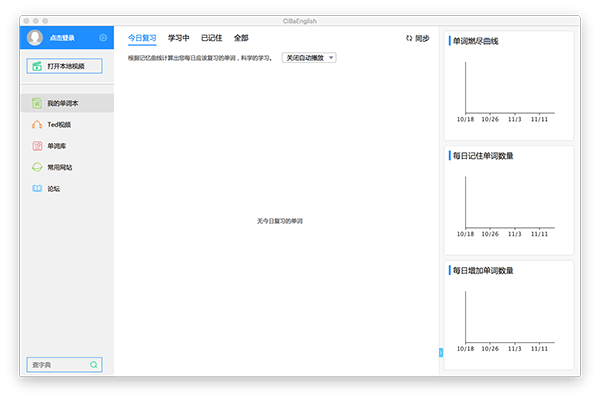Open 常用网站 sidebar icon
This screenshot has height=400, width=600.
37,167
